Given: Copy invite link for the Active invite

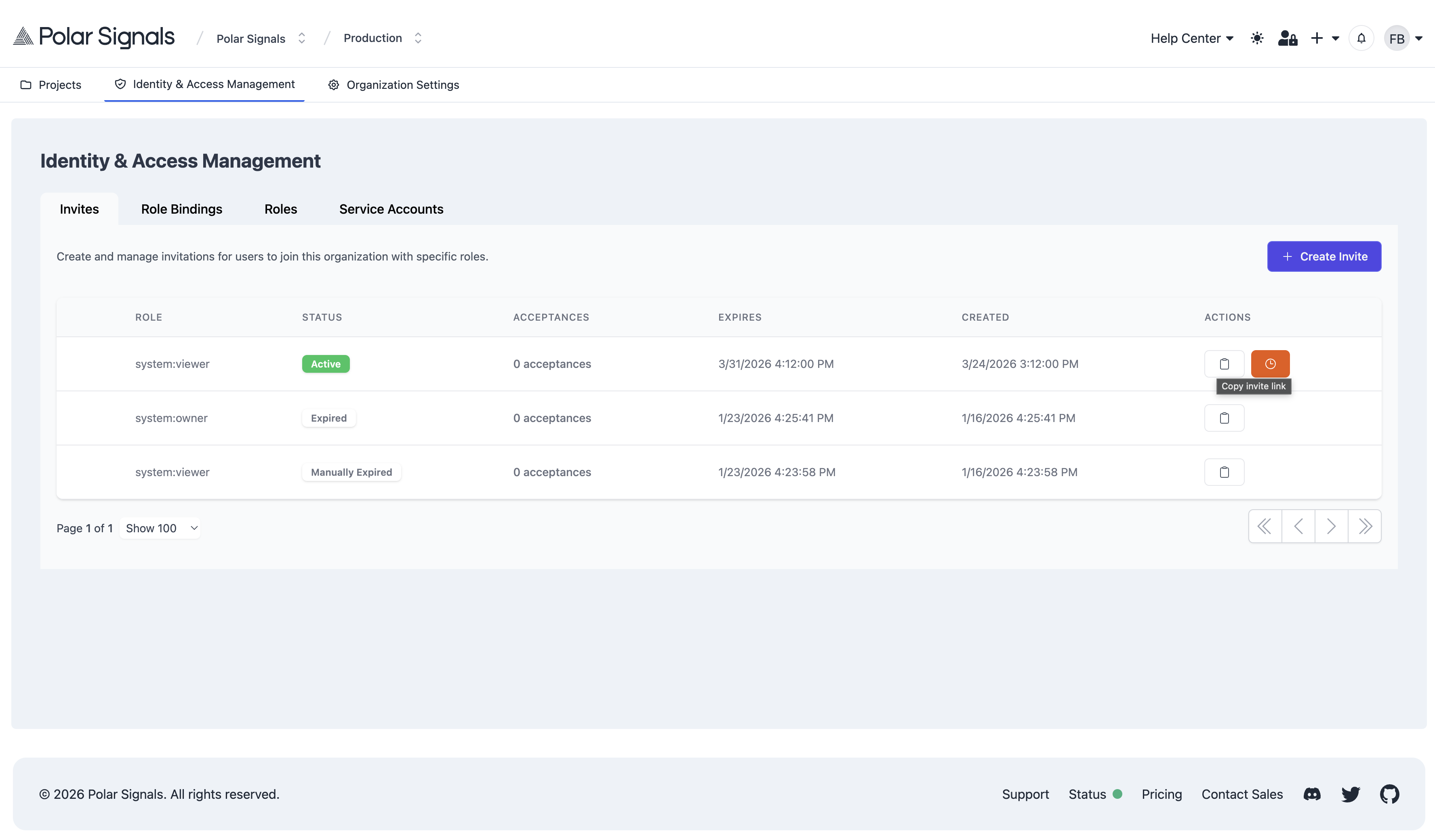Looking at the screenshot, I should pos(1224,363).
